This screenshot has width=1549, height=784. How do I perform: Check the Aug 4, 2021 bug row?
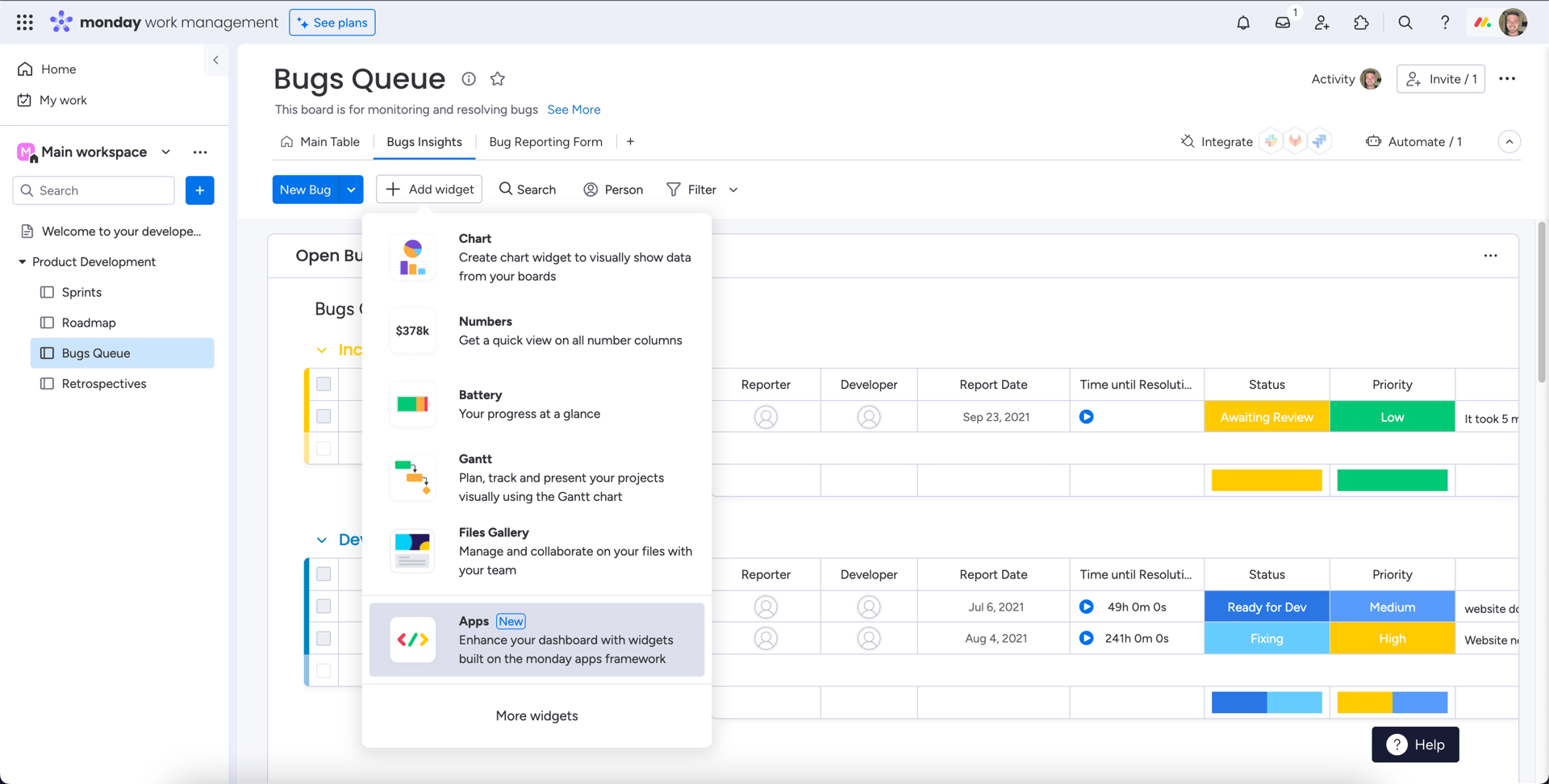[x=324, y=638]
